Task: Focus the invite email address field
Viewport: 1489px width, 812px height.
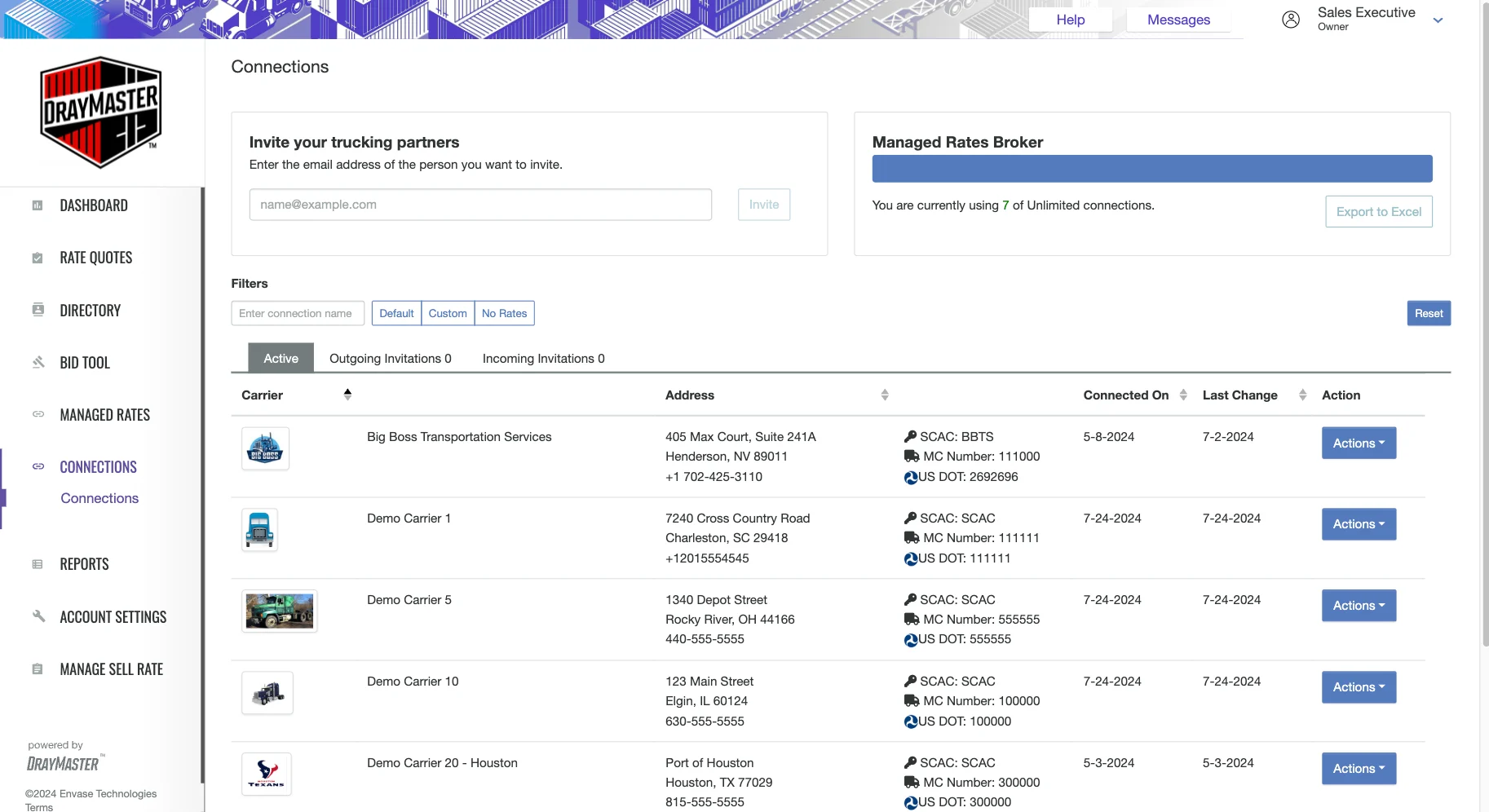Action: (480, 205)
